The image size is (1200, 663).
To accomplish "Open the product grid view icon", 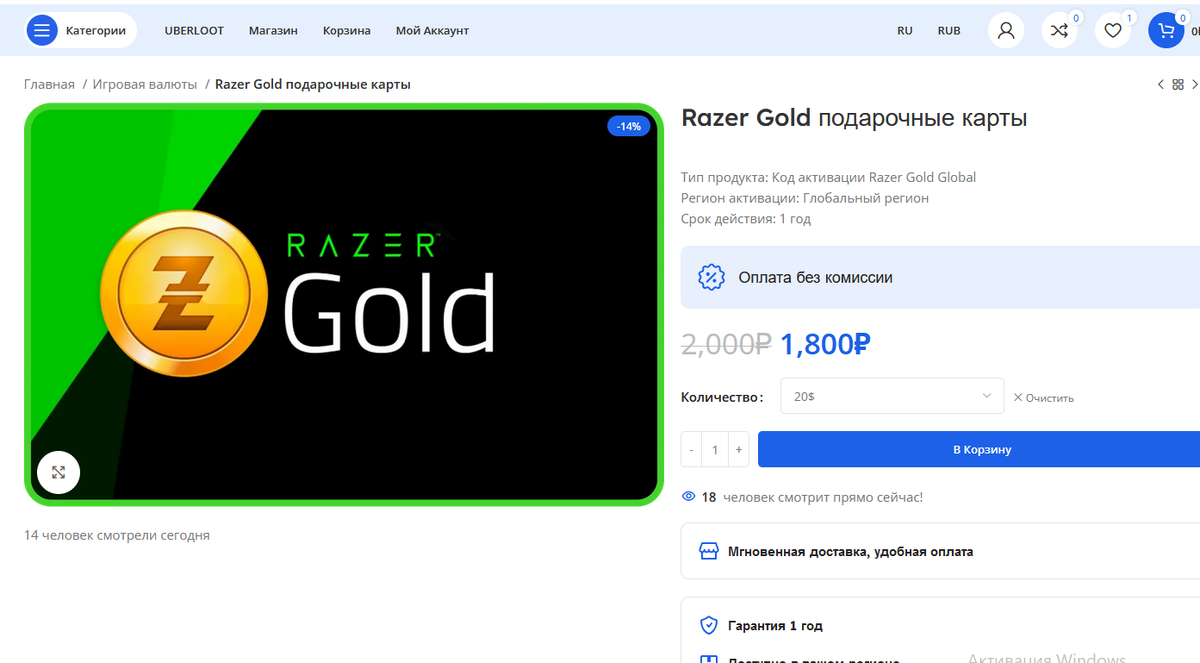I will (1178, 85).
